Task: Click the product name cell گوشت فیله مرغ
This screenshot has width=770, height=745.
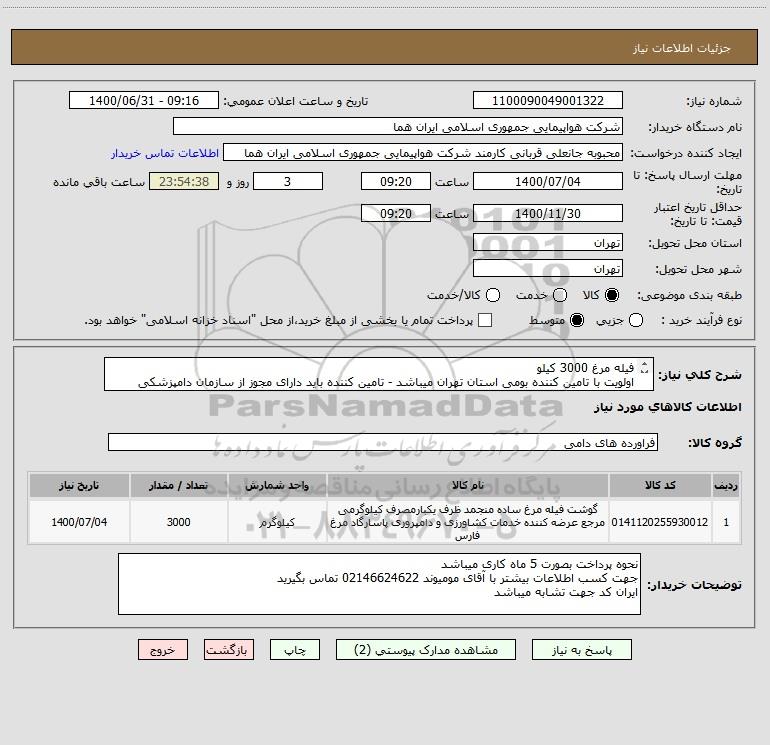Action: point(468,522)
